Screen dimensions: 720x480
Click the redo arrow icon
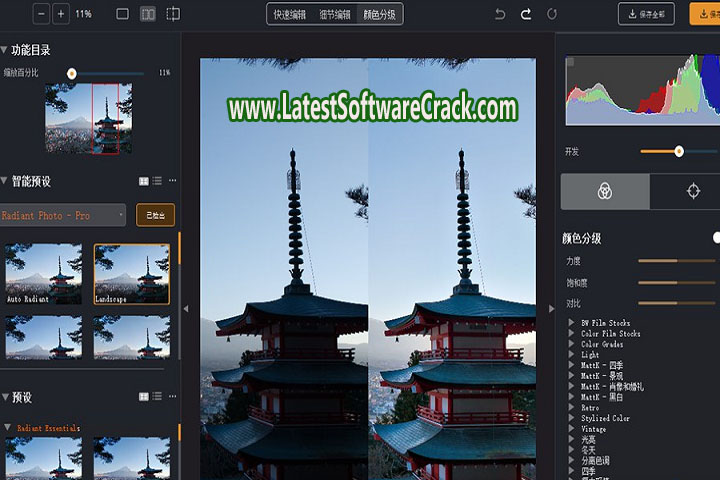coord(526,14)
